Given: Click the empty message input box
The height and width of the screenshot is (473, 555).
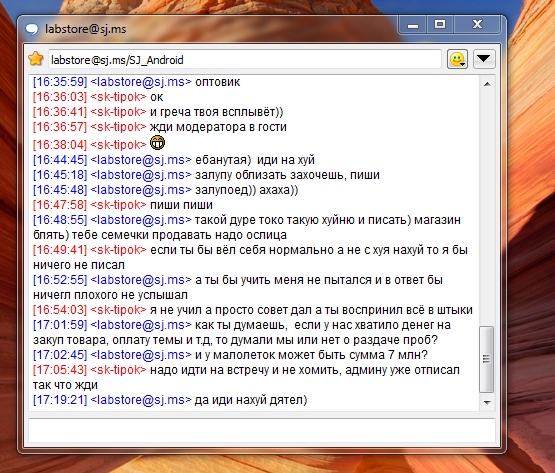Looking at the screenshot, I should 262,430.
